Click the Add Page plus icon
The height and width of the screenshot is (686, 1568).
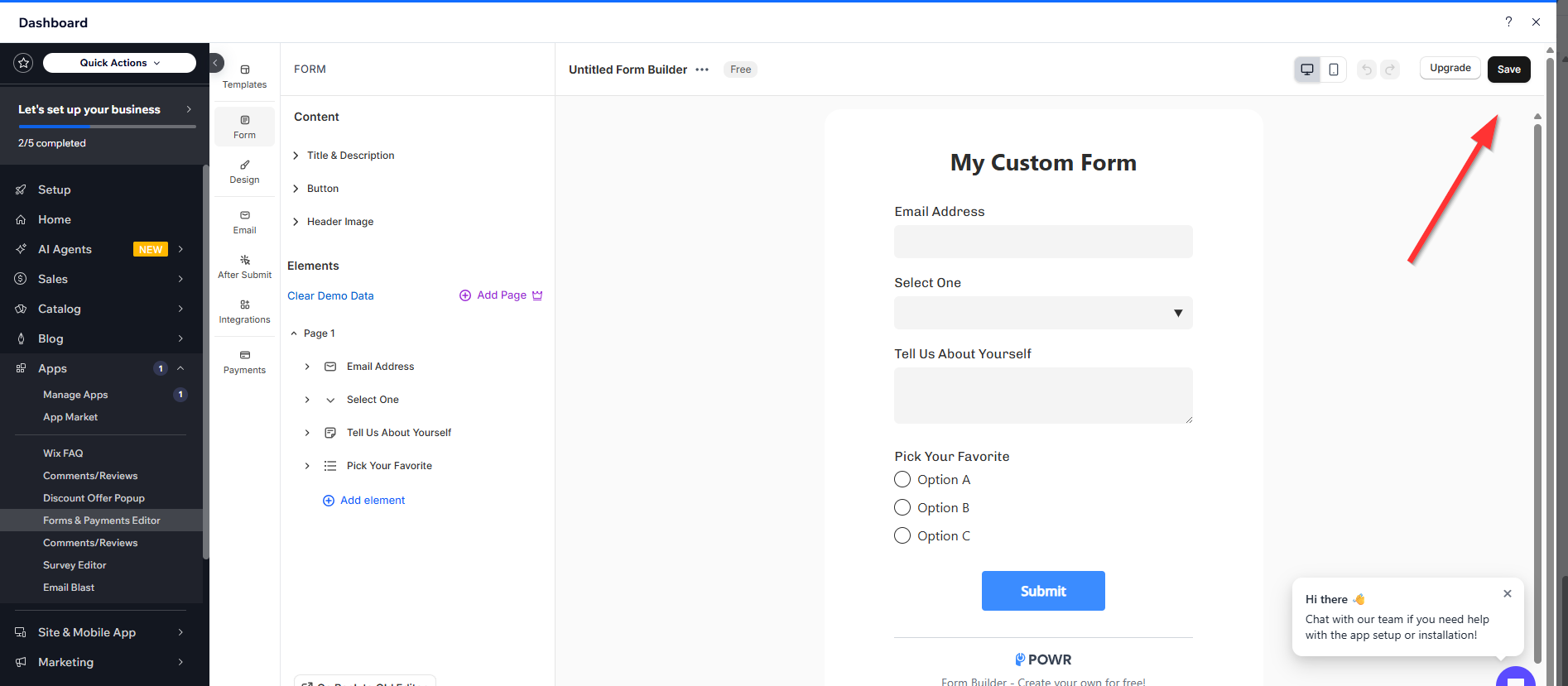click(x=465, y=295)
